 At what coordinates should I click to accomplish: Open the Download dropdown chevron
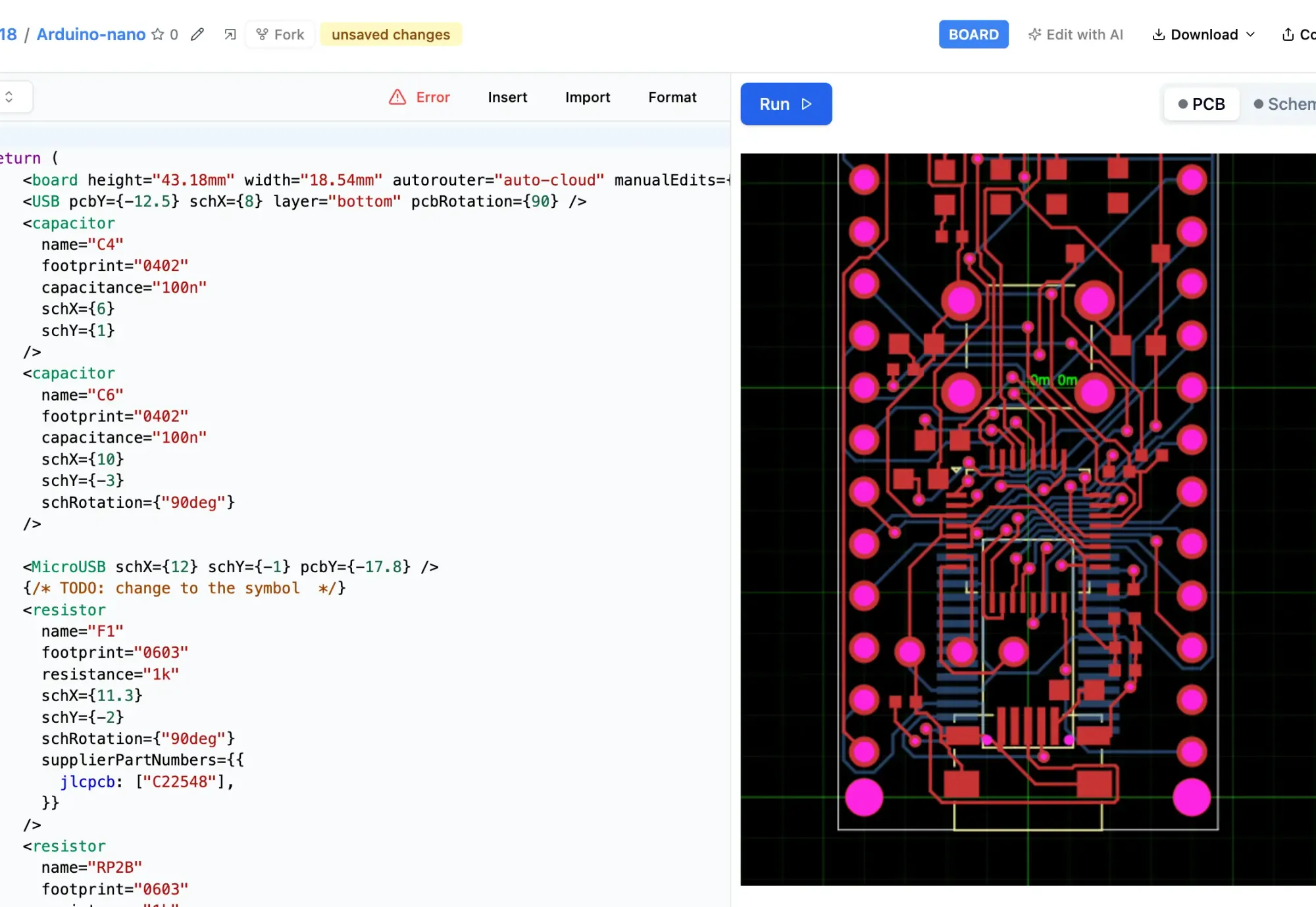pos(1251,34)
